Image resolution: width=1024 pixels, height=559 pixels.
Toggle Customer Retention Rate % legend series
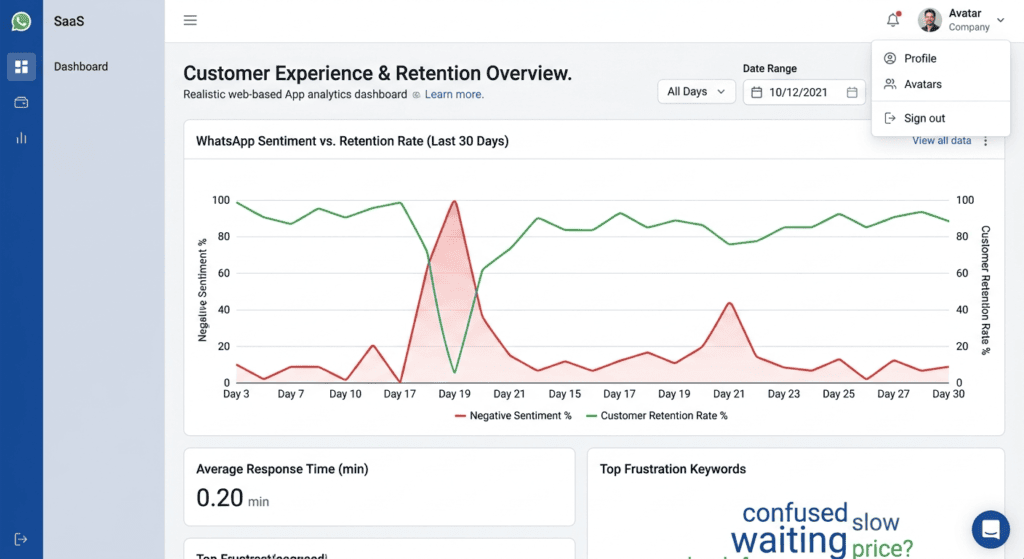656,416
